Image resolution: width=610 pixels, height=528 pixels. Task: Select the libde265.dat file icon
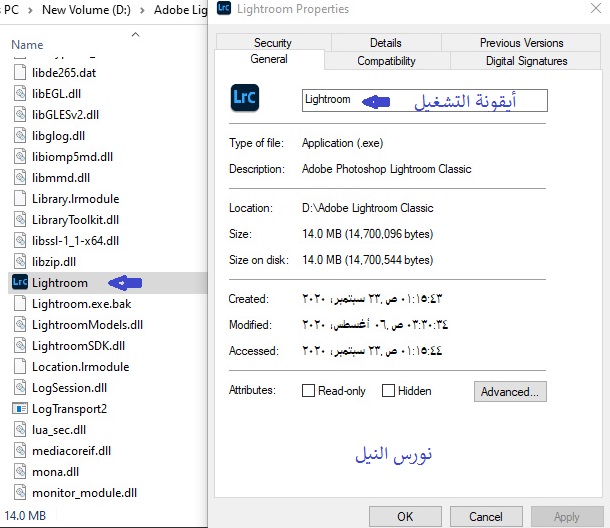point(20,73)
